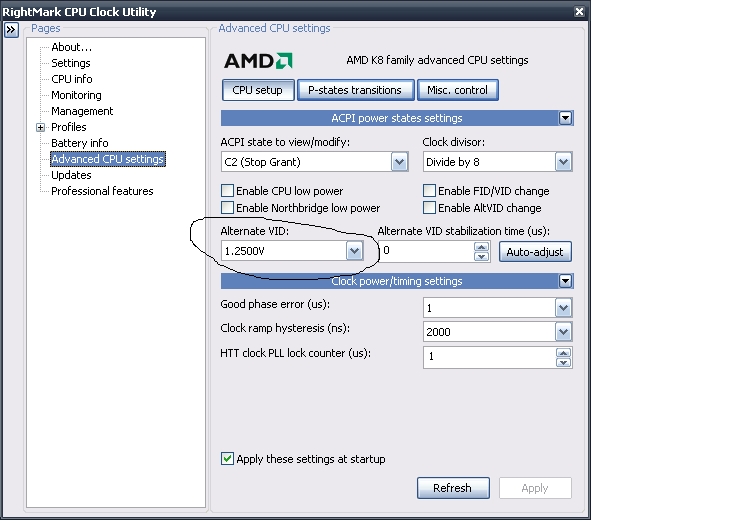
Task: Open the About... page
Action: (x=71, y=47)
